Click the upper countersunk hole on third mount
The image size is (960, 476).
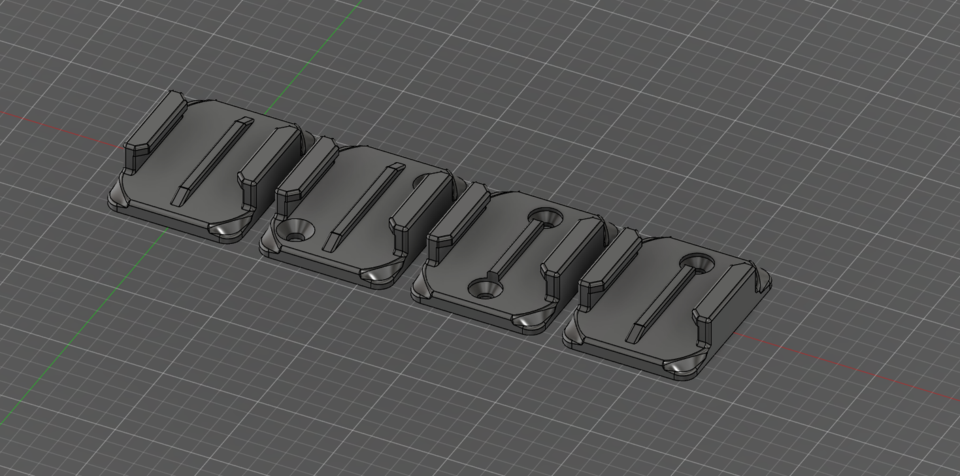pyautogui.click(x=545, y=216)
